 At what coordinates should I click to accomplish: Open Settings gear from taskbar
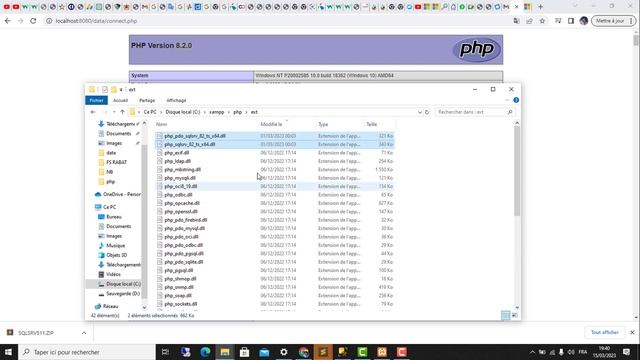(x=284, y=352)
